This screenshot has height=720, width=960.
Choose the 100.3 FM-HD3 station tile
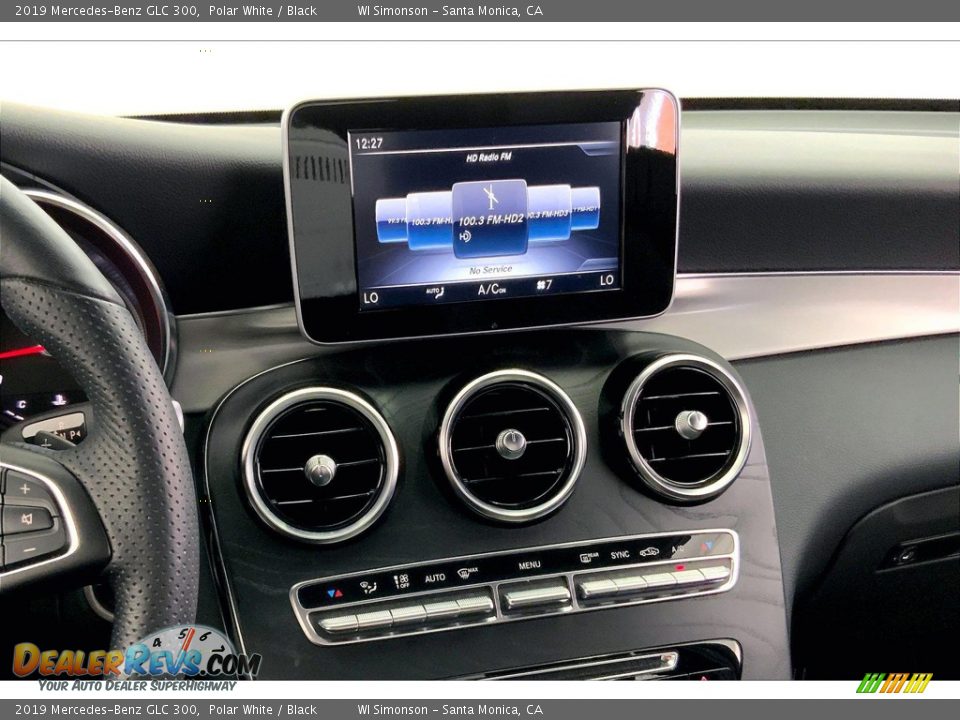point(549,213)
